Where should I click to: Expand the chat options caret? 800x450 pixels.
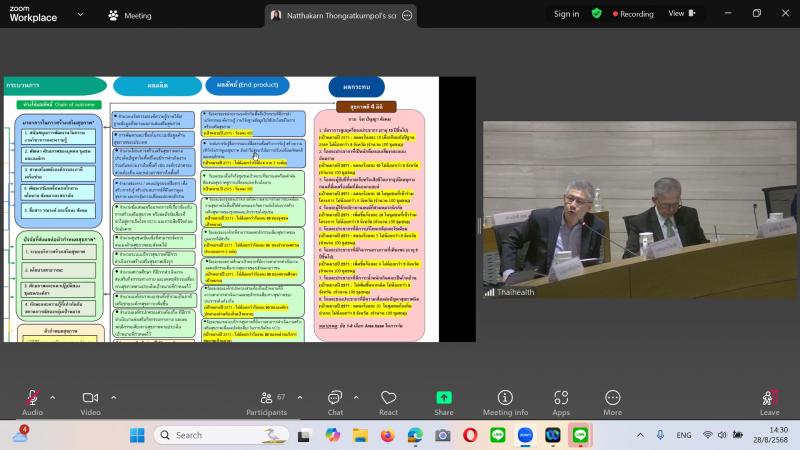pos(356,397)
